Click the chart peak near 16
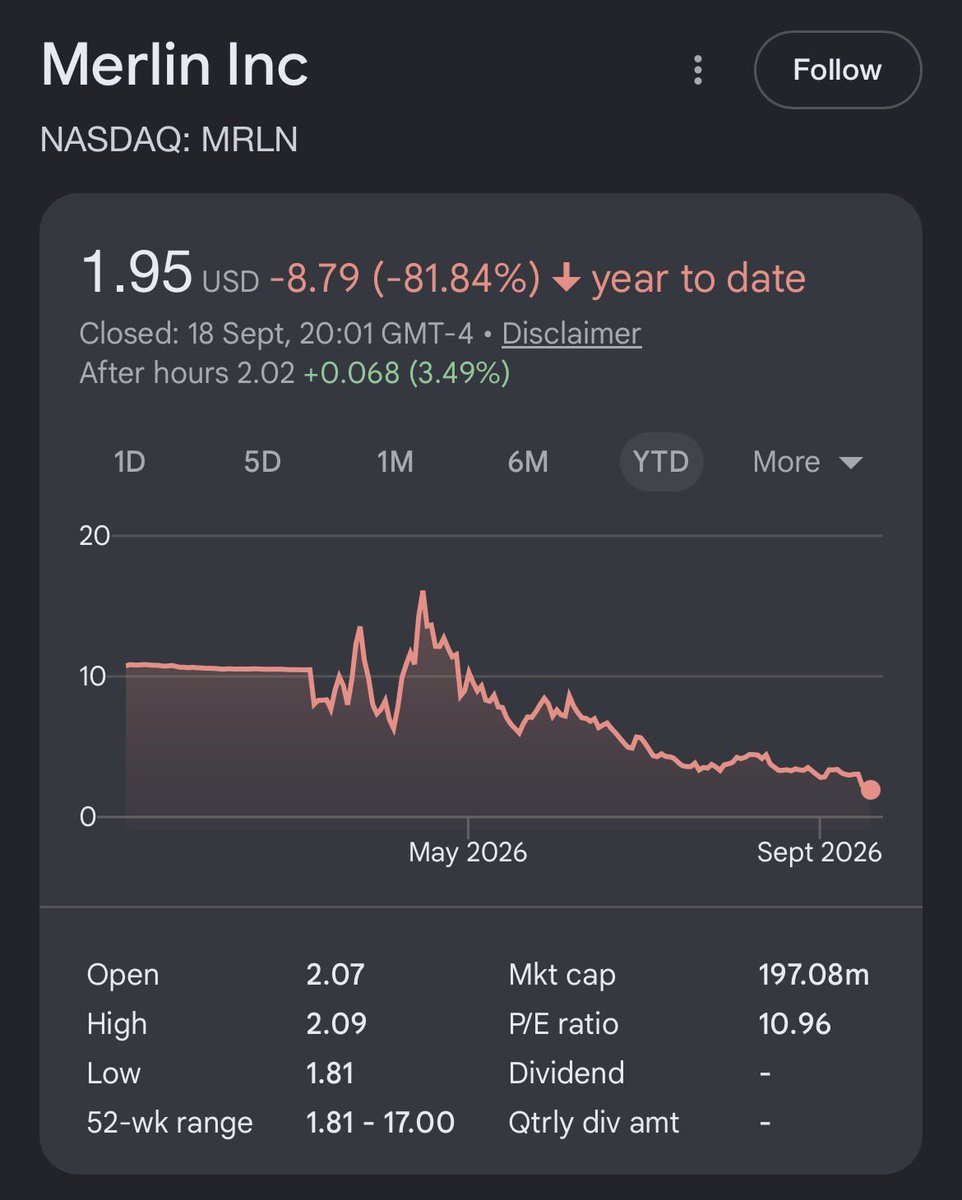This screenshot has width=962, height=1200. click(x=422, y=592)
